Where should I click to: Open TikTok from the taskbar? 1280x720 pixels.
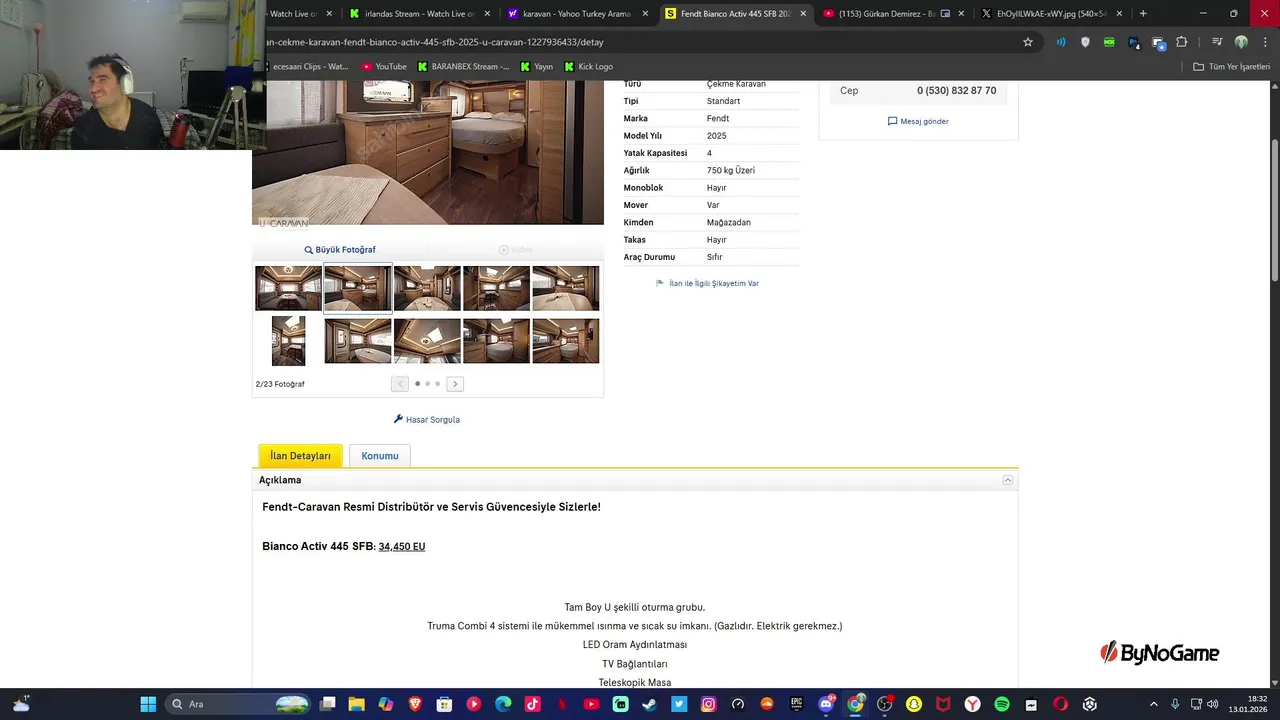point(532,704)
